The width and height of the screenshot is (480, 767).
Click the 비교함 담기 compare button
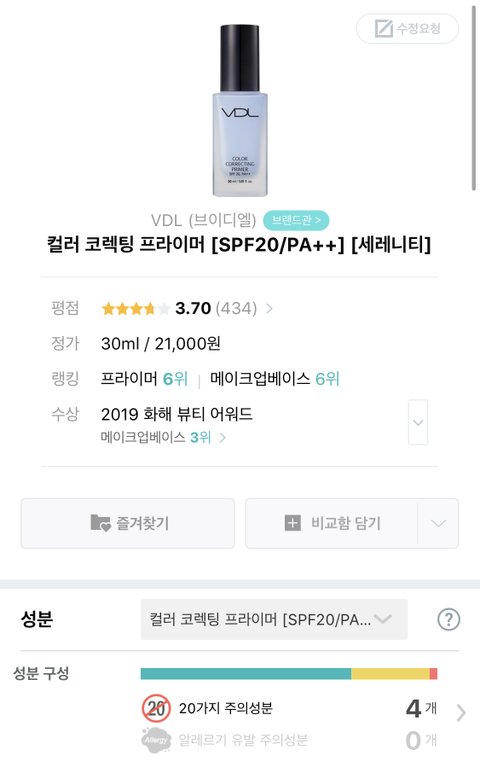332,523
